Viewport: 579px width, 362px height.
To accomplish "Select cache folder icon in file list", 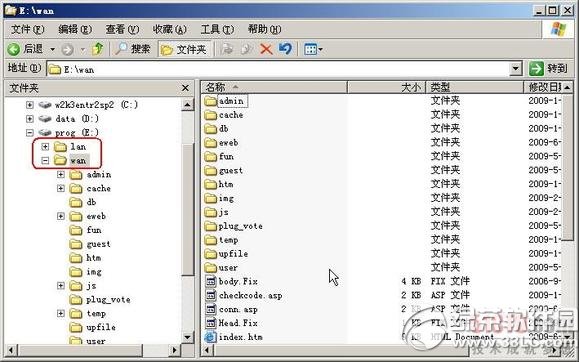I will point(210,115).
